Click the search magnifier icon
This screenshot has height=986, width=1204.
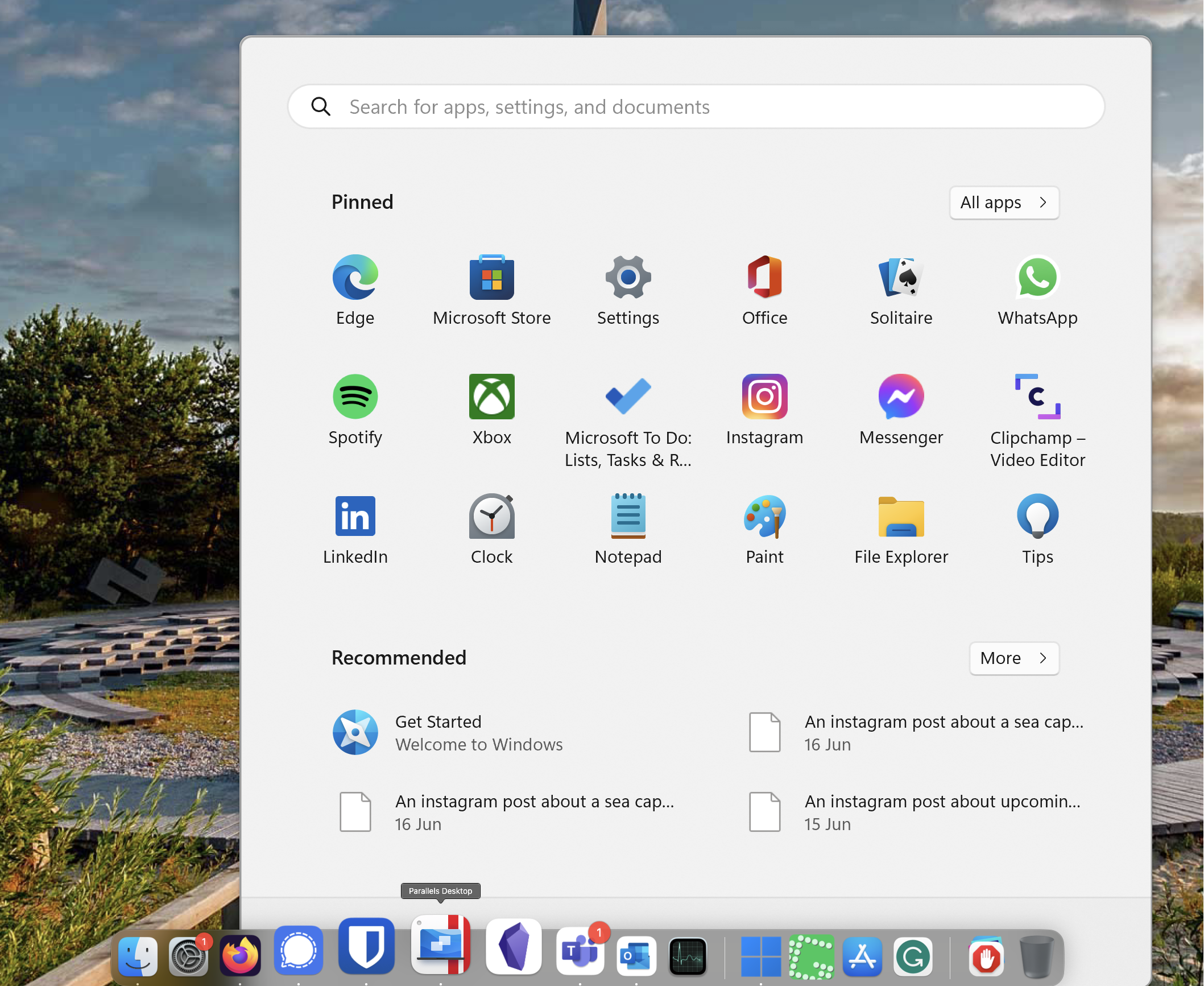point(321,106)
